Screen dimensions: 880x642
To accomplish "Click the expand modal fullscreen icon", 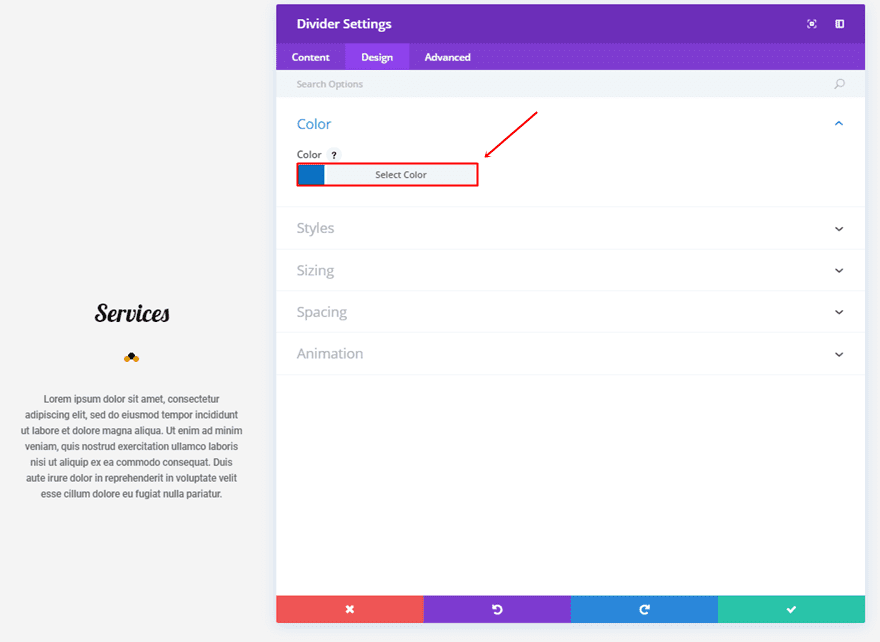I will click(x=812, y=24).
